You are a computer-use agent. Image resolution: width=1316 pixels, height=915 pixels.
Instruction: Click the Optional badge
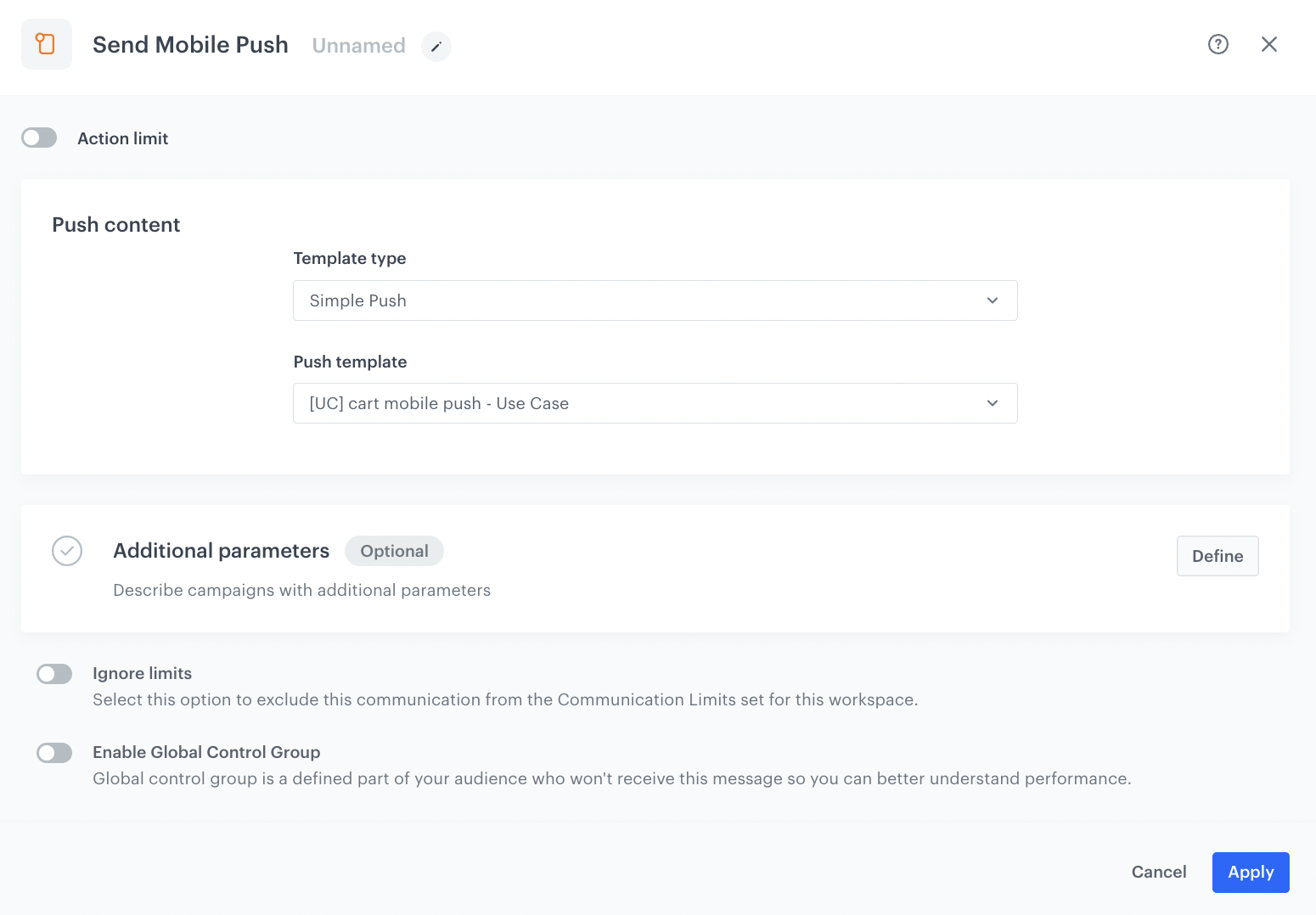[x=394, y=551]
